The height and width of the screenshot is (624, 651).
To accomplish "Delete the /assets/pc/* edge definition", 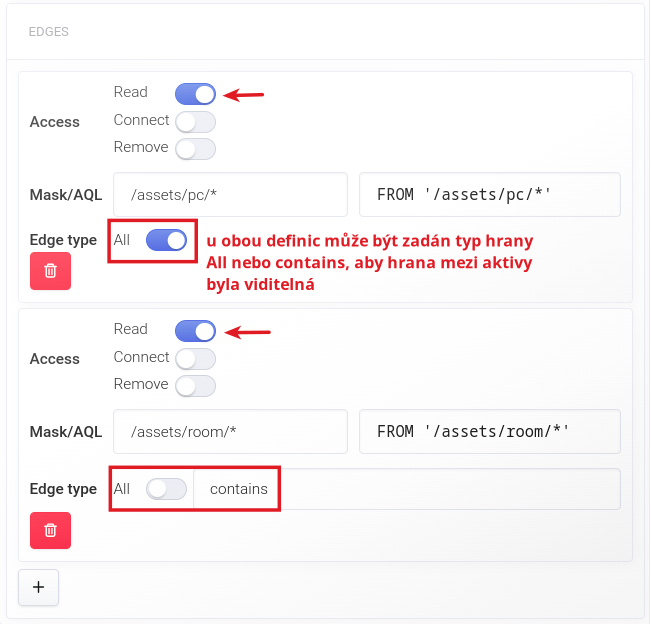I will pos(50,271).
